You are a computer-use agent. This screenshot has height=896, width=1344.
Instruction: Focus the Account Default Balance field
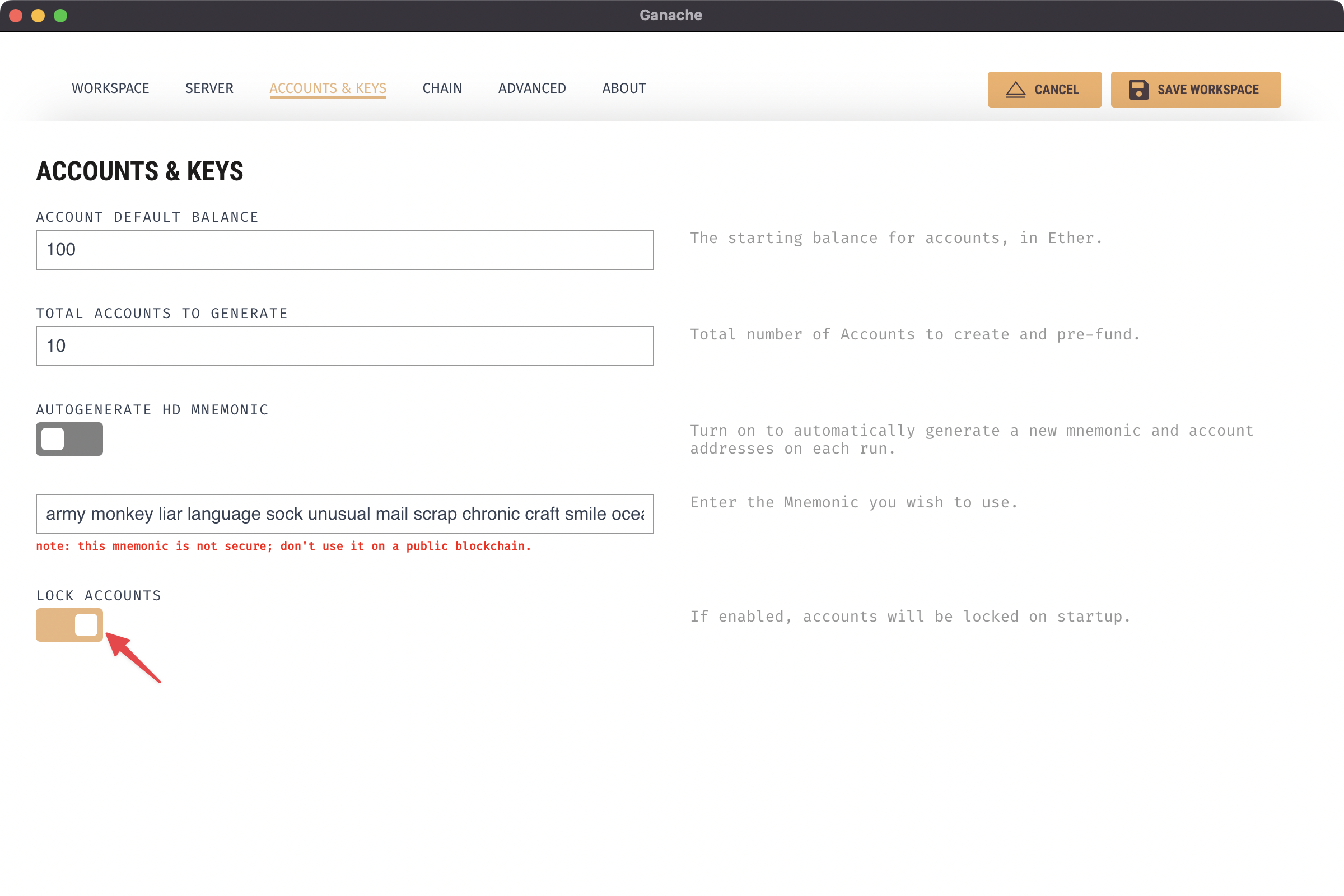coord(344,250)
